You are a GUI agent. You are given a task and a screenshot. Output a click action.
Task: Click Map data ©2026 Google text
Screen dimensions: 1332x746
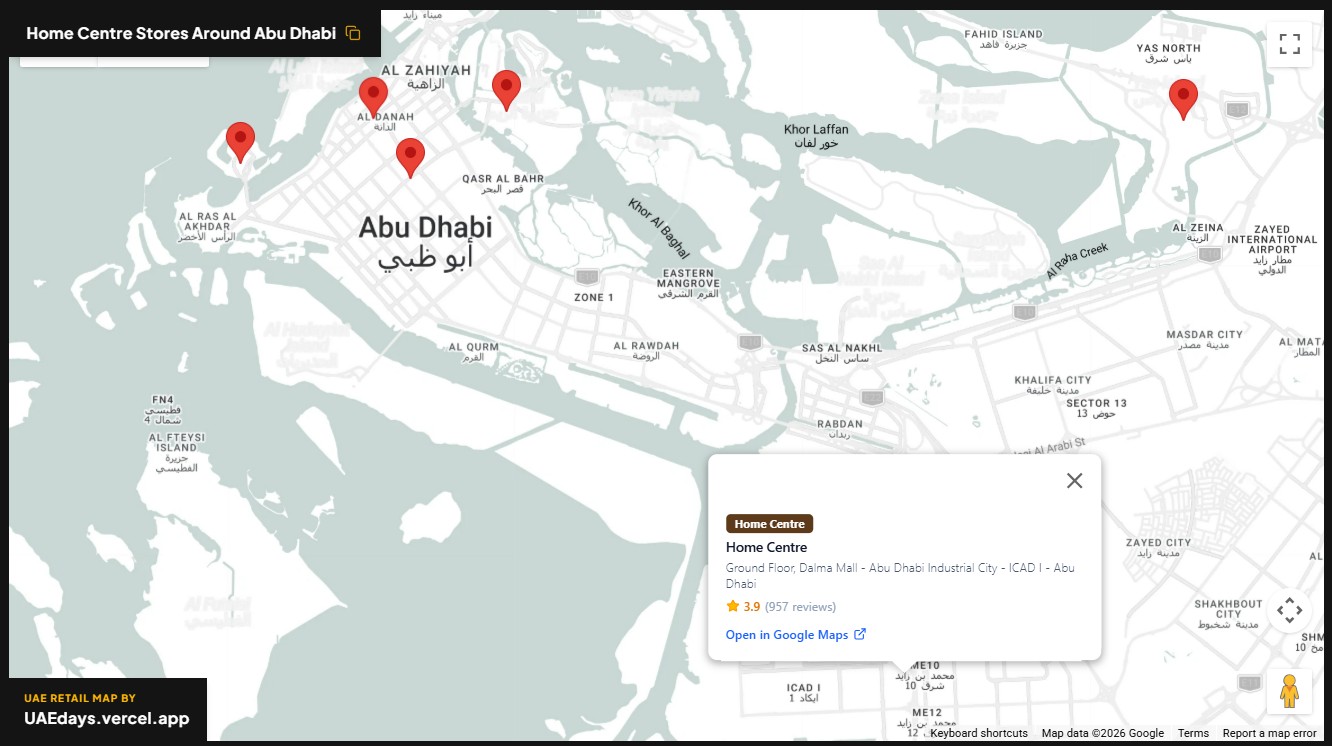(1102, 733)
